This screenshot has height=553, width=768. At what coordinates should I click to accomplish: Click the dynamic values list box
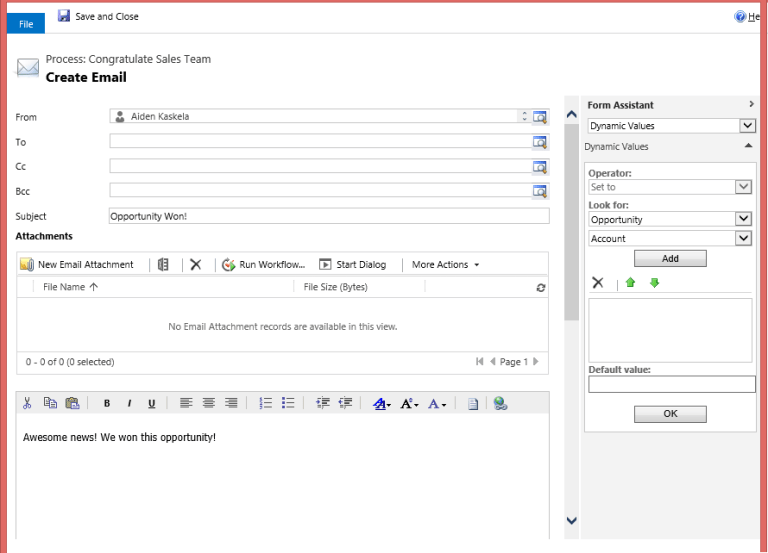[670, 330]
